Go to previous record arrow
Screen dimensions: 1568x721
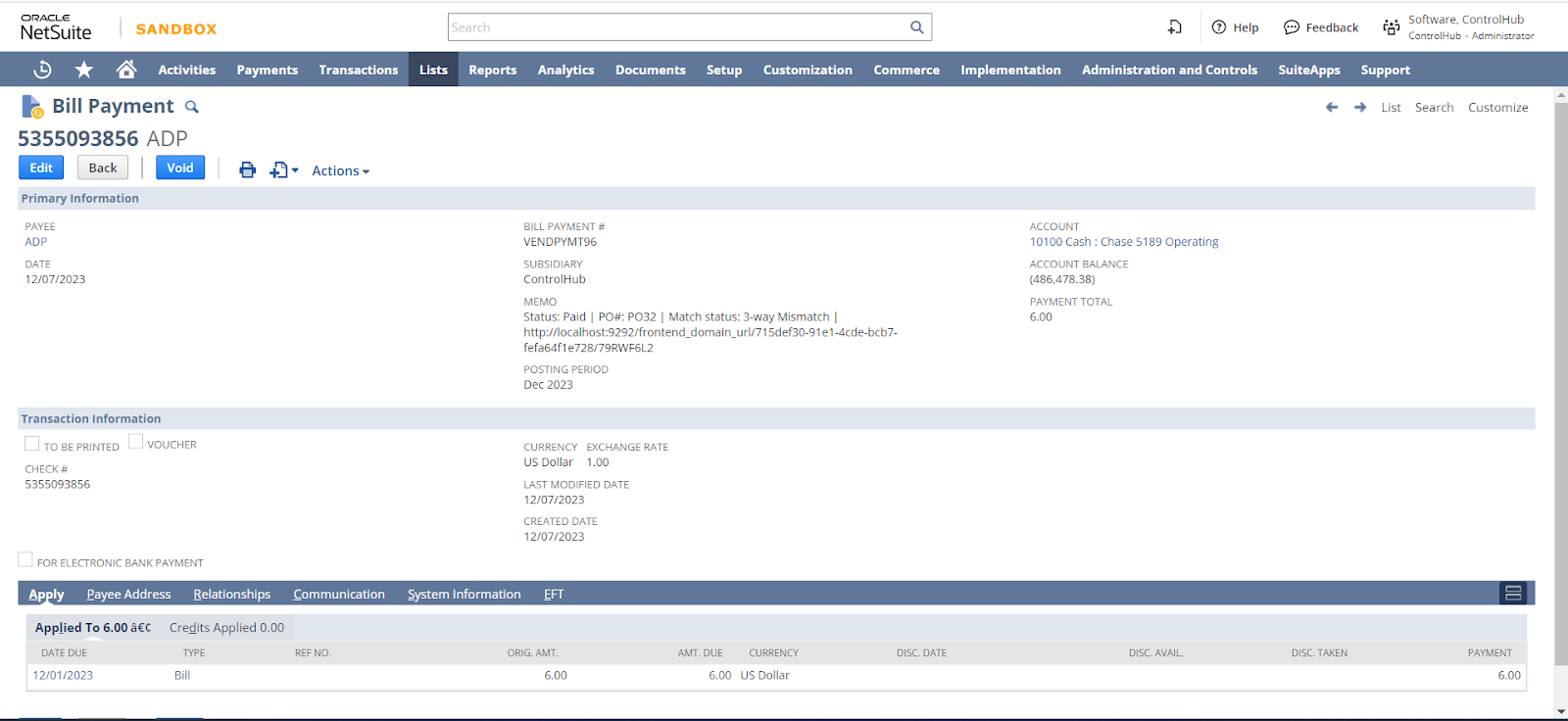(x=1332, y=108)
